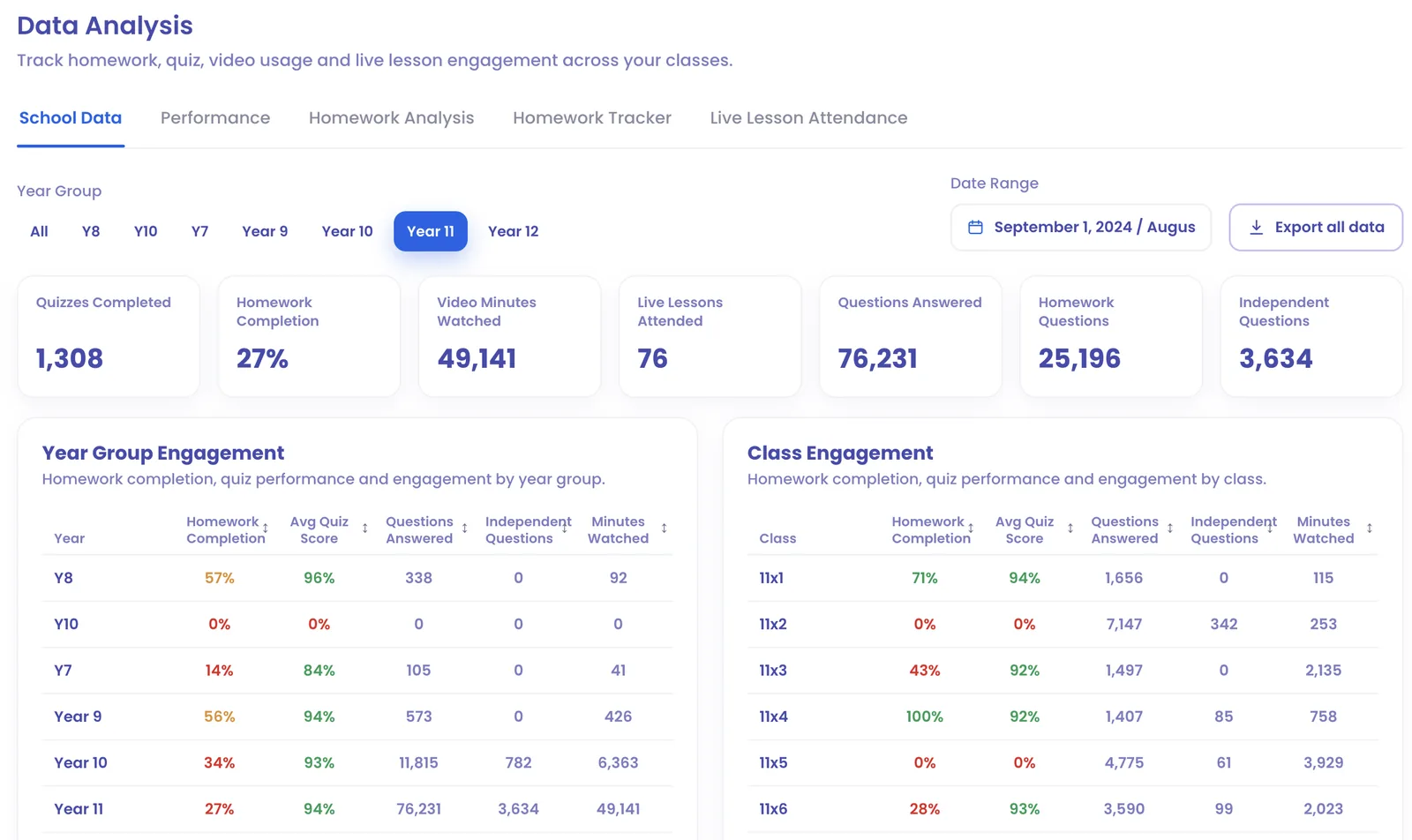
Task: Filter by Y8 year group
Action: pos(91,231)
